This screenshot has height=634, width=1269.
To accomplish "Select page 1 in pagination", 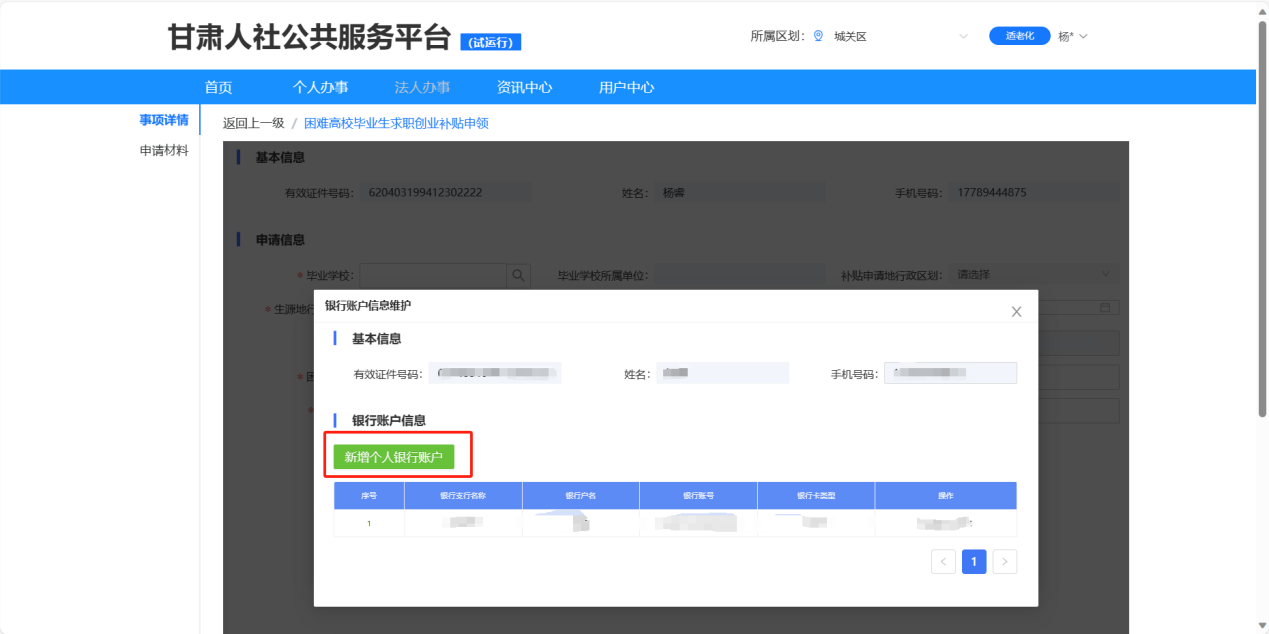I will (x=974, y=561).
